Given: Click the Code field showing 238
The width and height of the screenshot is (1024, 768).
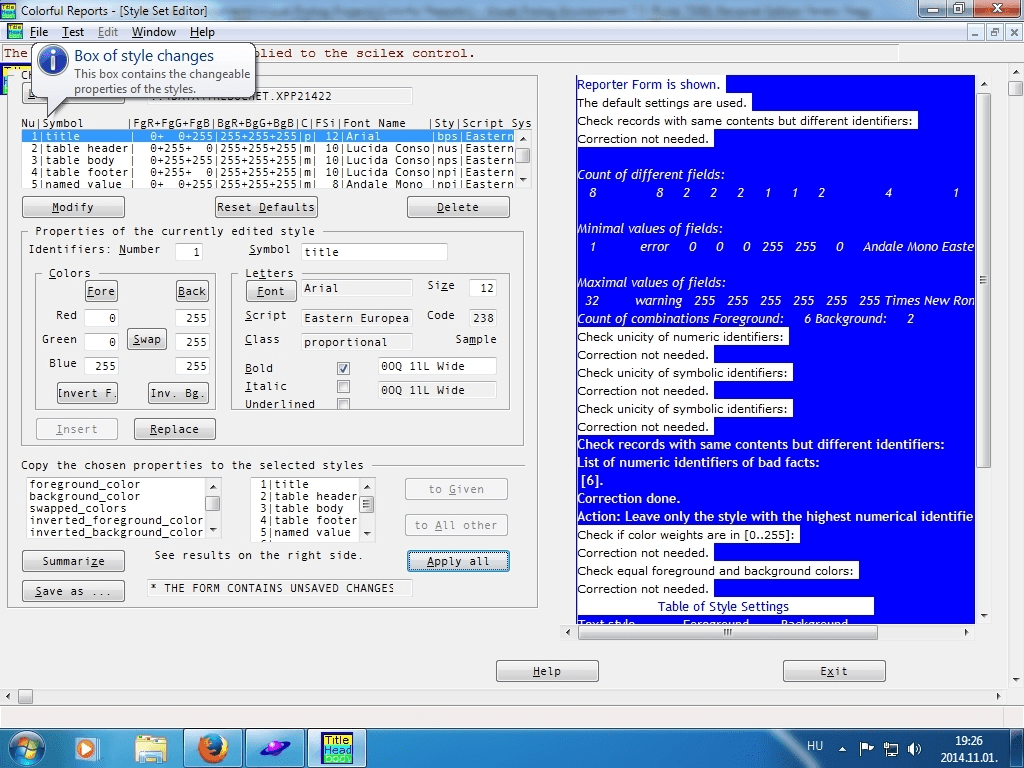Looking at the screenshot, I should [483, 318].
